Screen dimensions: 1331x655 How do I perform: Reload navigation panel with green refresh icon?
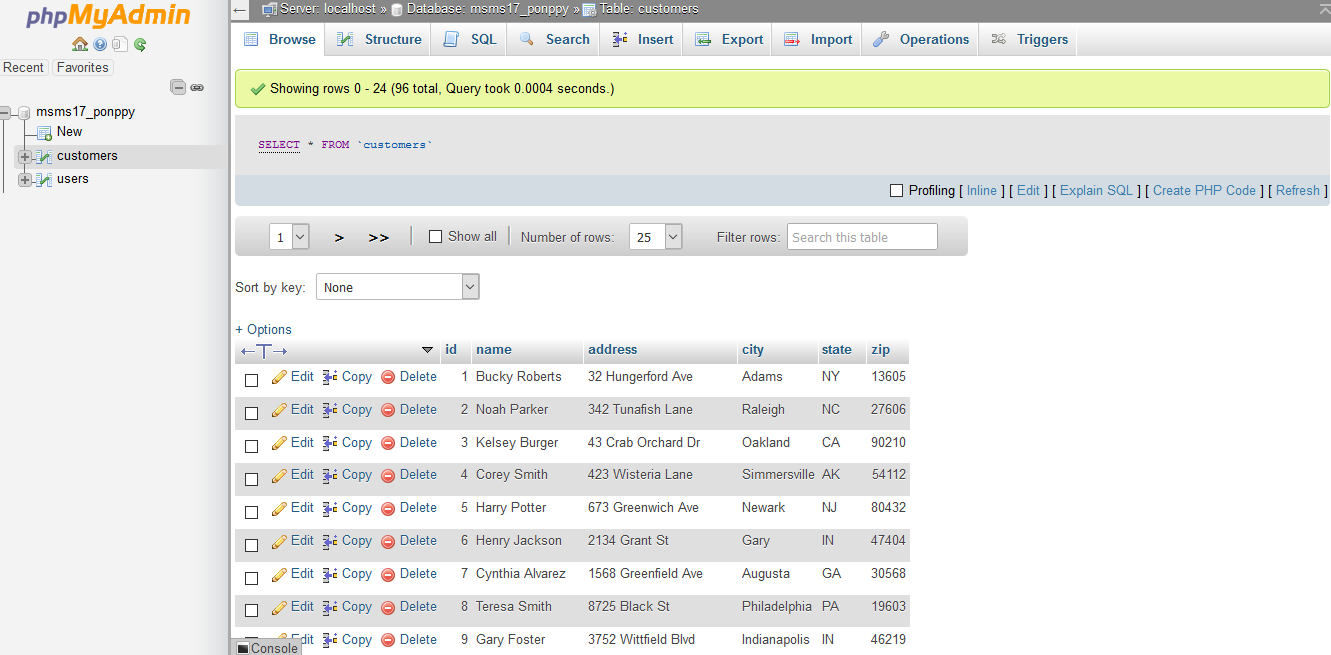[140, 44]
